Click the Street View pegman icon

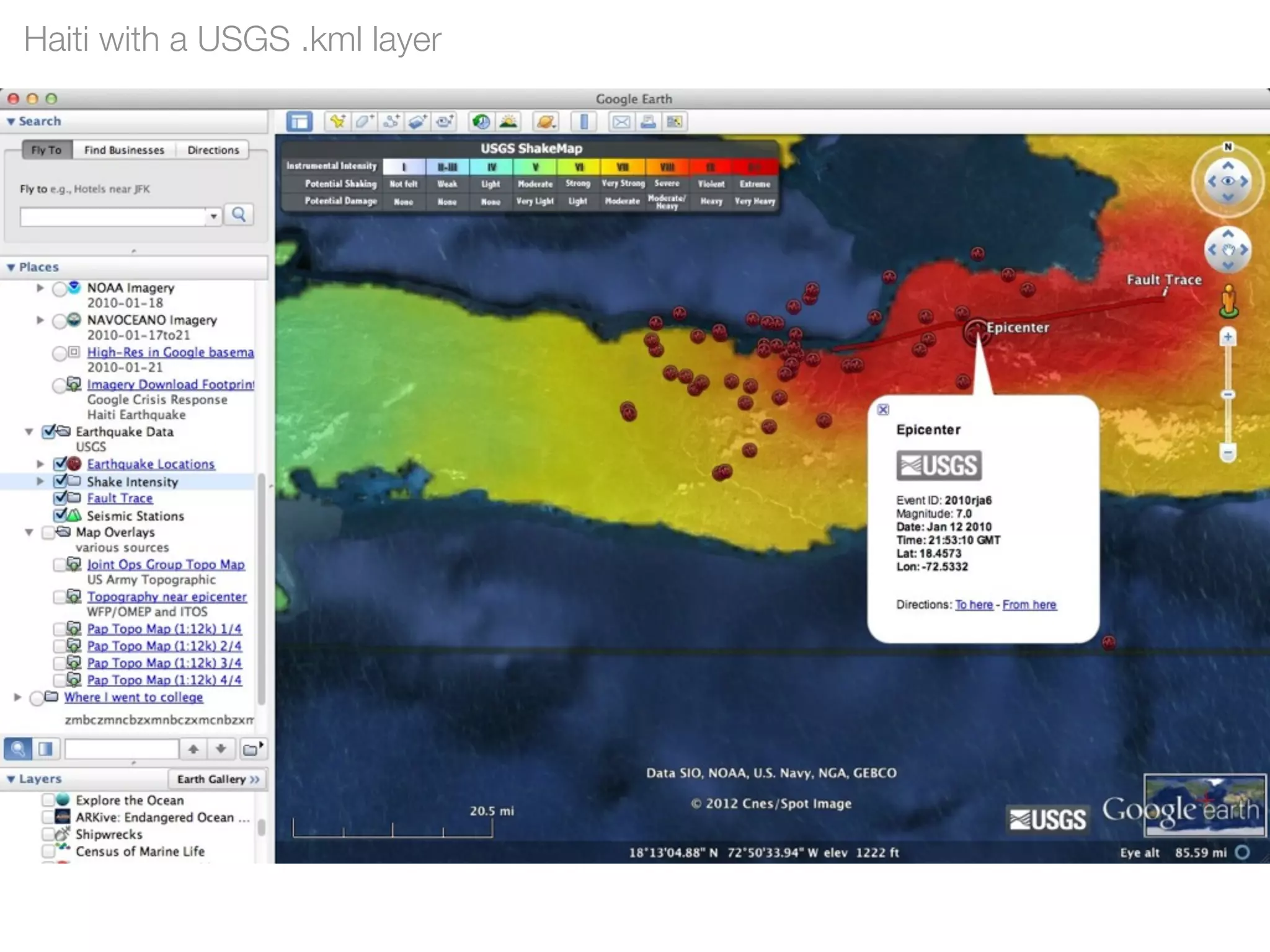pos(1228,301)
